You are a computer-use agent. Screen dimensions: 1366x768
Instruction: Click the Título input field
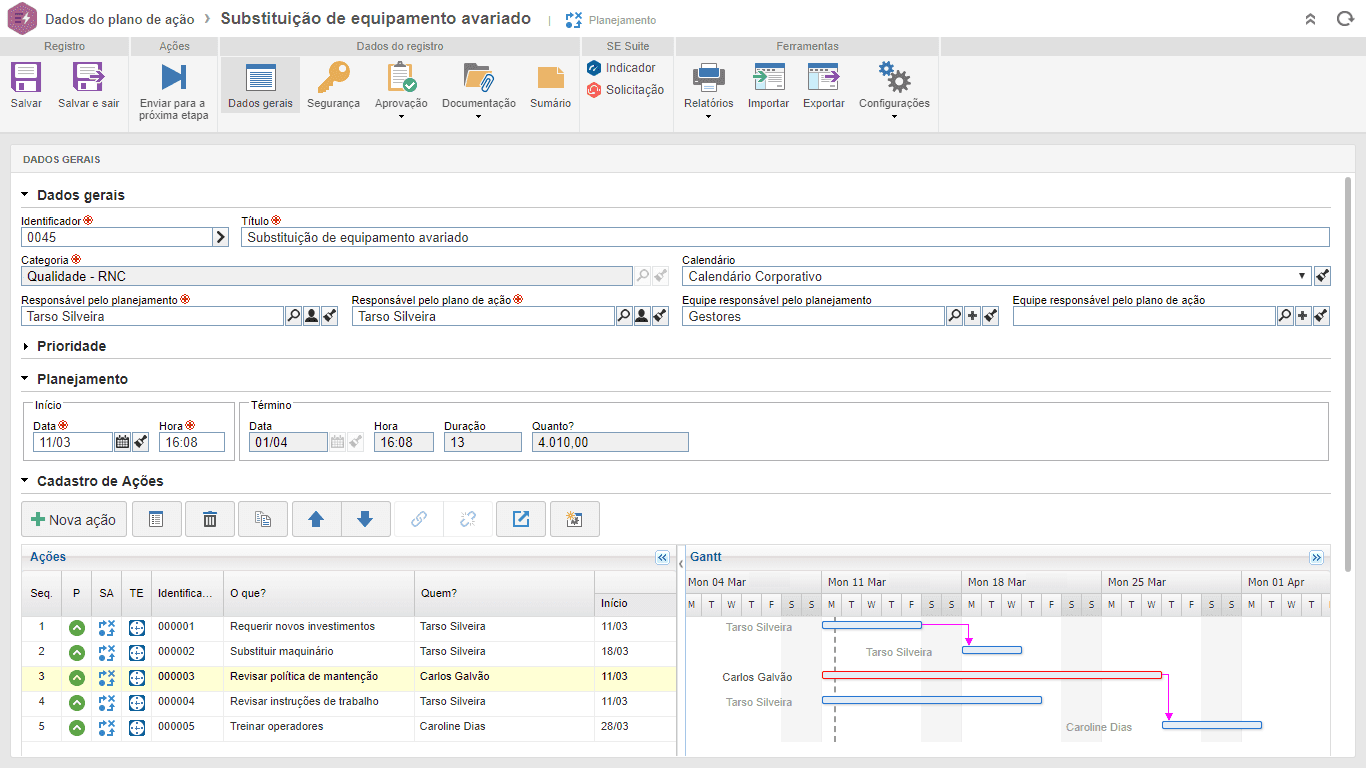click(x=785, y=237)
